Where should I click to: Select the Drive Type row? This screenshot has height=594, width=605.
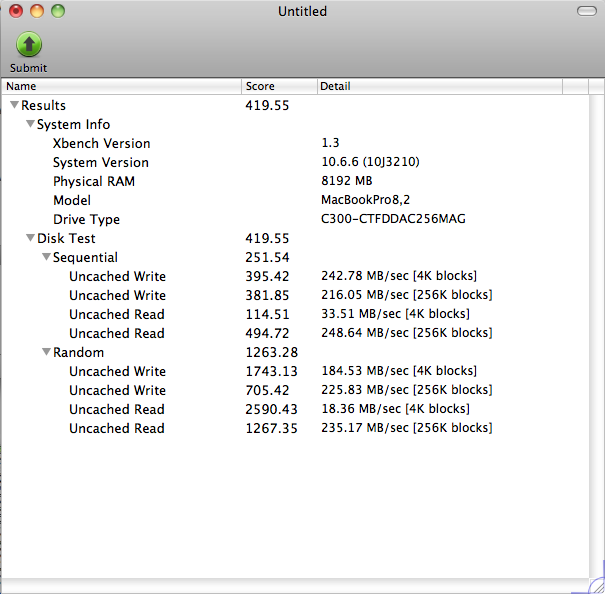pos(296,219)
